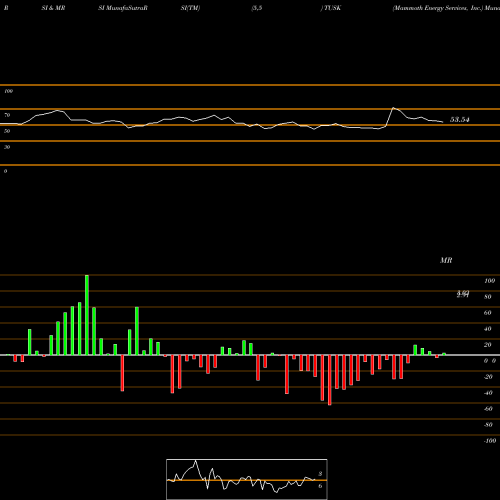Click the '-40' axis label in MR panel
Viewport: 500px width, 500px height.
tap(488, 393)
